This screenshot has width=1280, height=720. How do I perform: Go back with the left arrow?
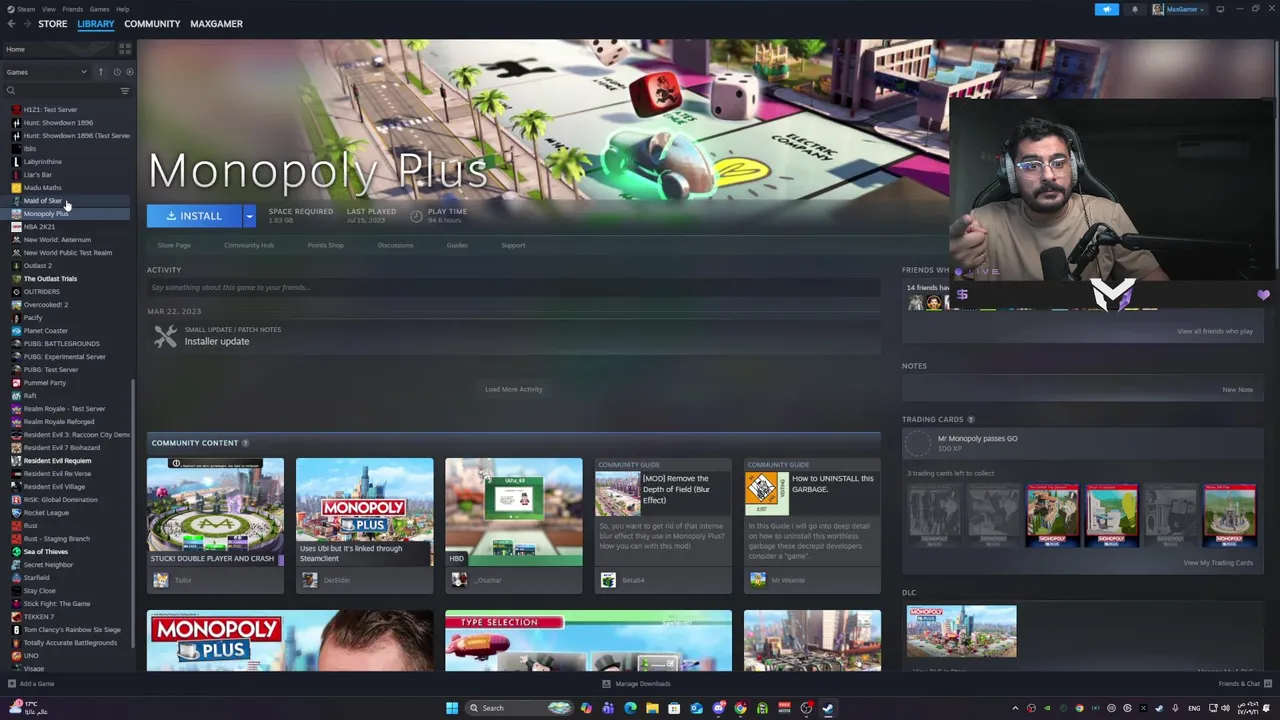(11, 23)
